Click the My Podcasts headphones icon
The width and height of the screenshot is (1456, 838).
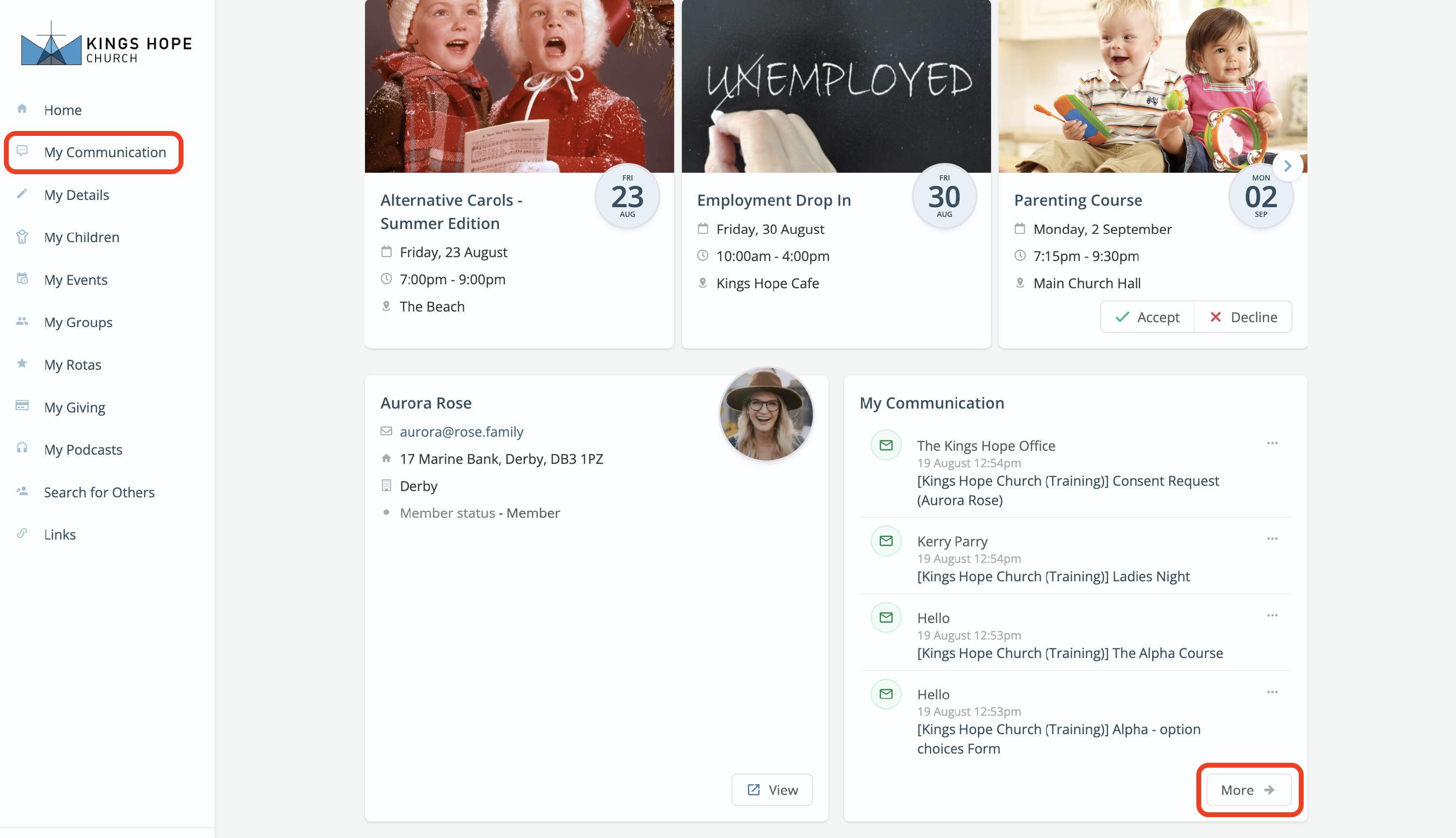22,448
